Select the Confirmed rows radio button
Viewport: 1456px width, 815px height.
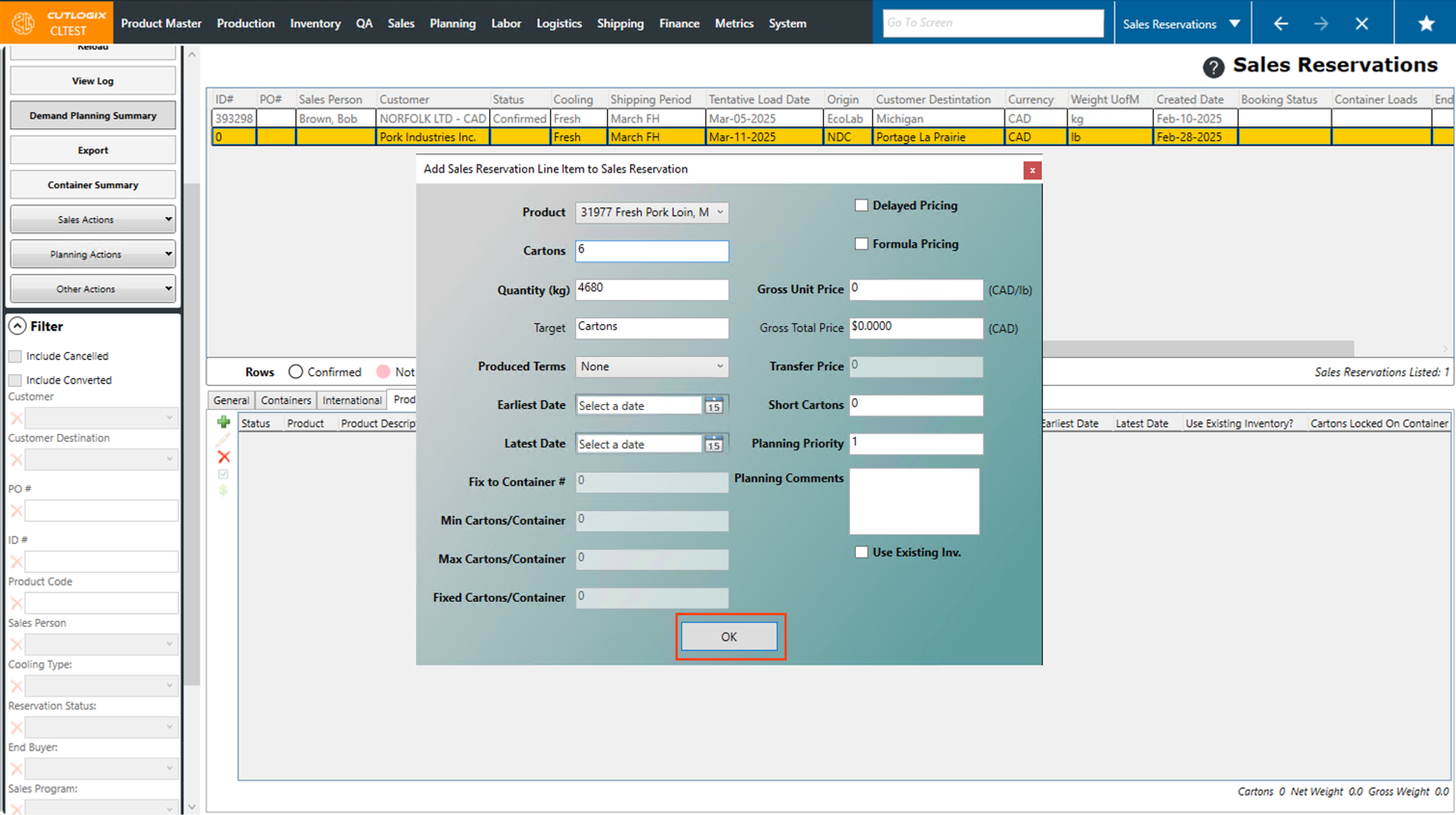[296, 372]
